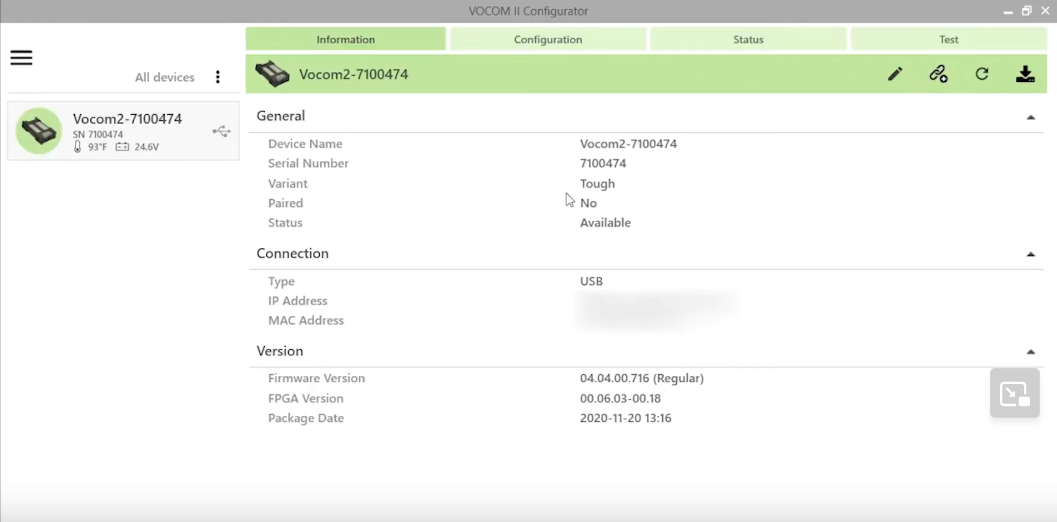Click the Vocom device icon in header bar
Viewport: 1057px width, 522px height.
tap(272, 74)
